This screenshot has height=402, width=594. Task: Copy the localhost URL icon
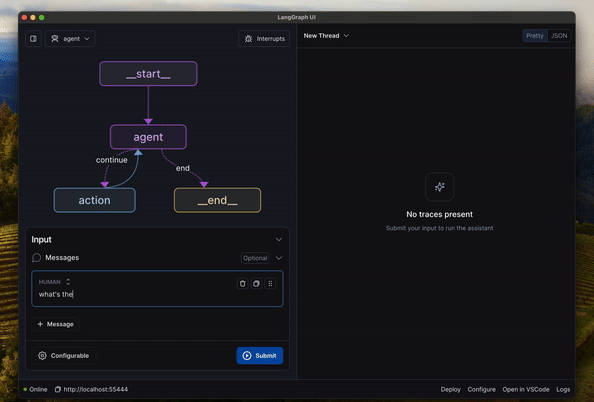pyautogui.click(x=58, y=389)
